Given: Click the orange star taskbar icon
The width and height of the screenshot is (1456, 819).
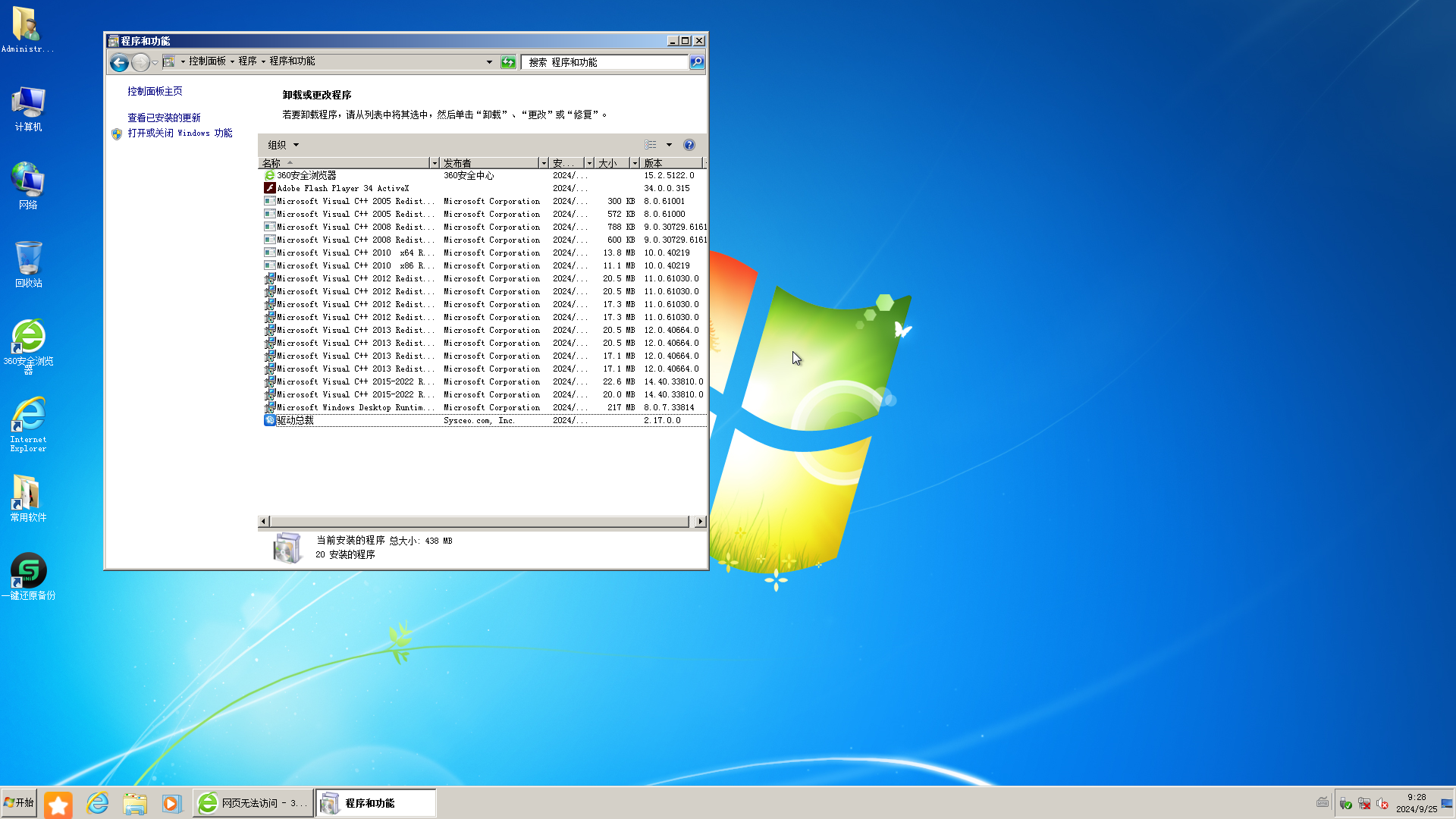Looking at the screenshot, I should tap(58, 804).
